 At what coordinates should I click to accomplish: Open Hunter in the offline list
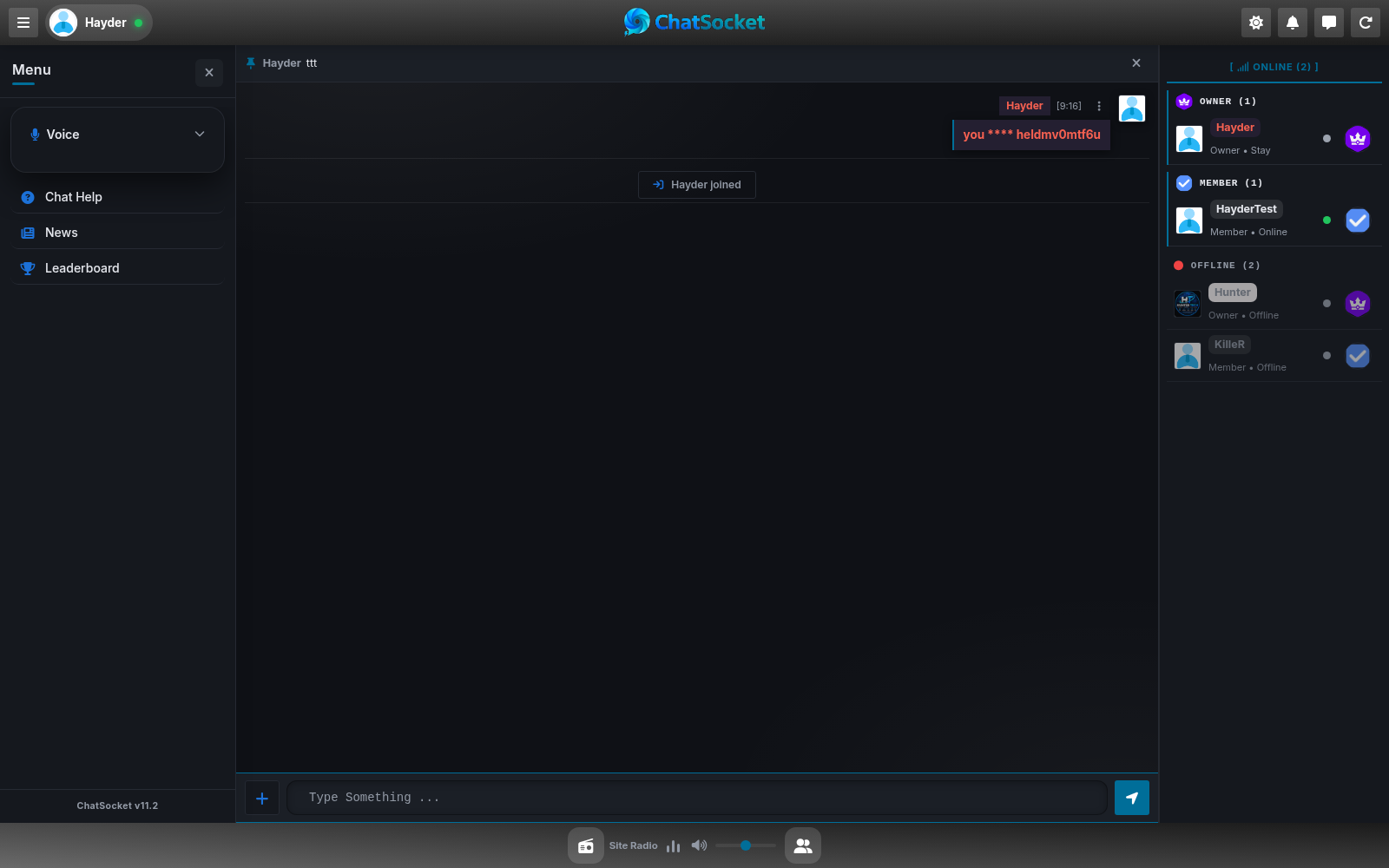[x=1274, y=304]
